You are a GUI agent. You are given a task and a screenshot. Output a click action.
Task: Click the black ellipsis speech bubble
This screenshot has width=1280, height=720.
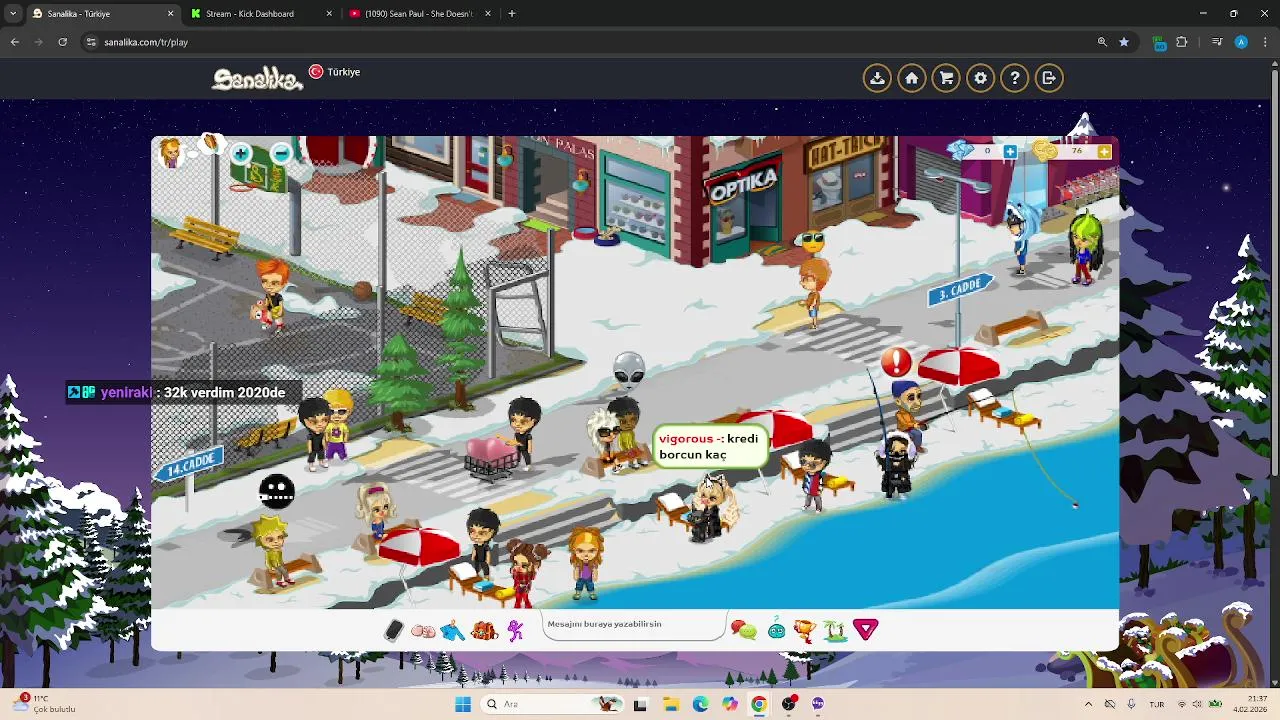click(x=277, y=491)
